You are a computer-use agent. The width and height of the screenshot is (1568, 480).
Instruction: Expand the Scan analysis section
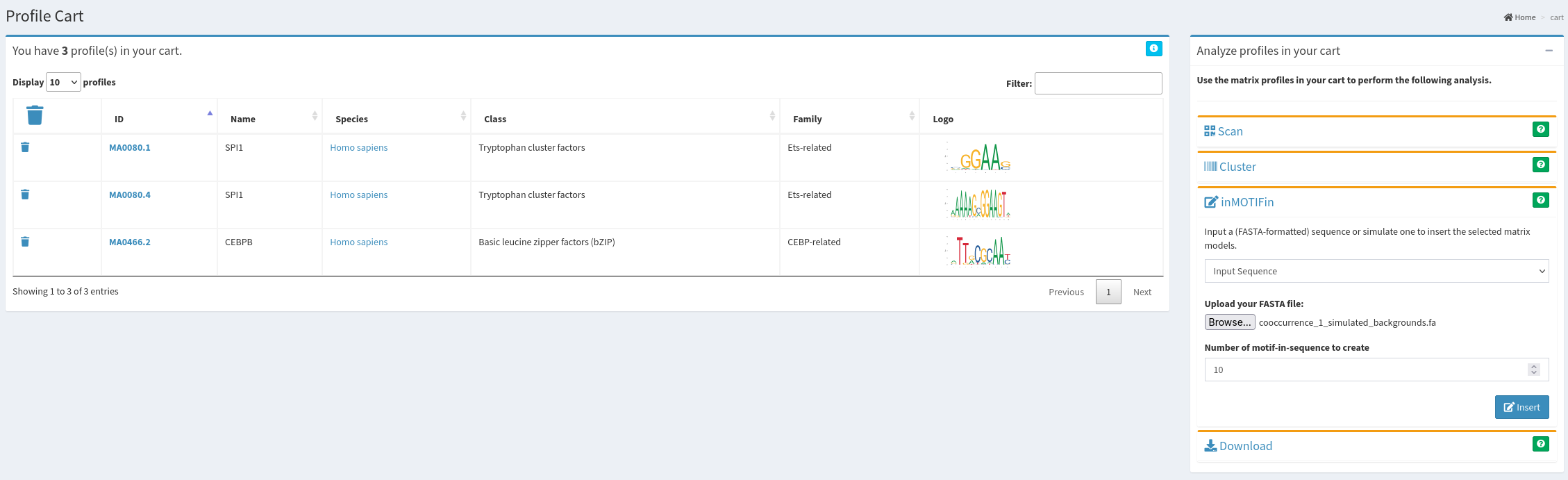tap(1230, 131)
